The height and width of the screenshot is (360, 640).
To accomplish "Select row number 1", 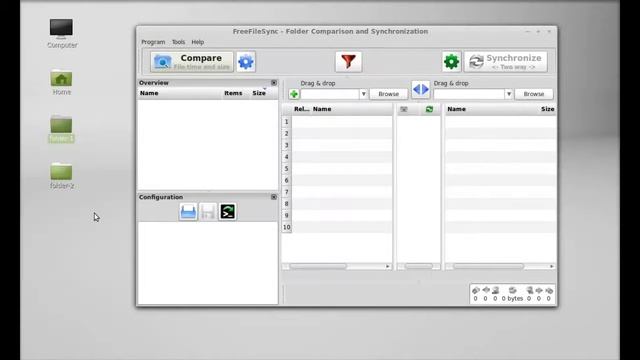I will point(287,122).
